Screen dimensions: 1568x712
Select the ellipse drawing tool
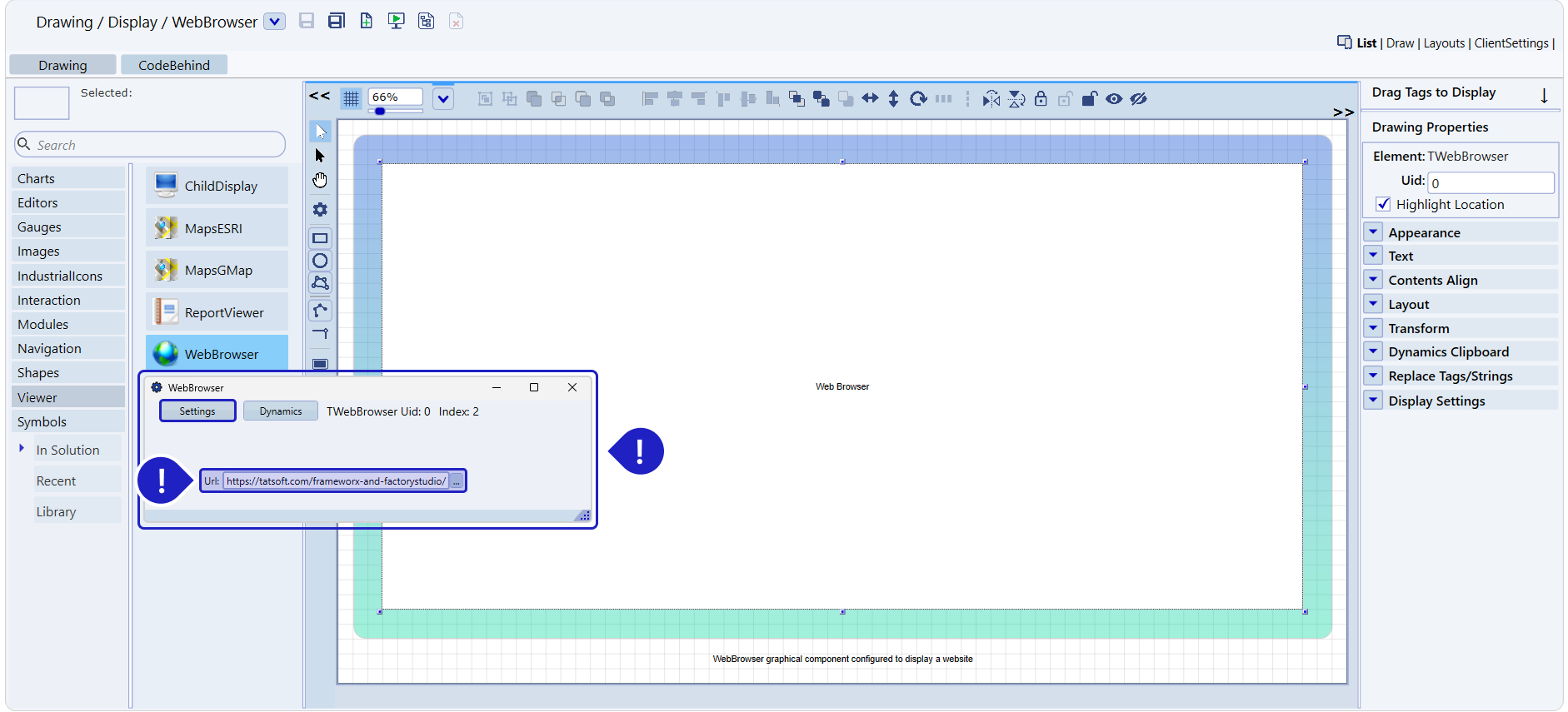[x=320, y=261]
